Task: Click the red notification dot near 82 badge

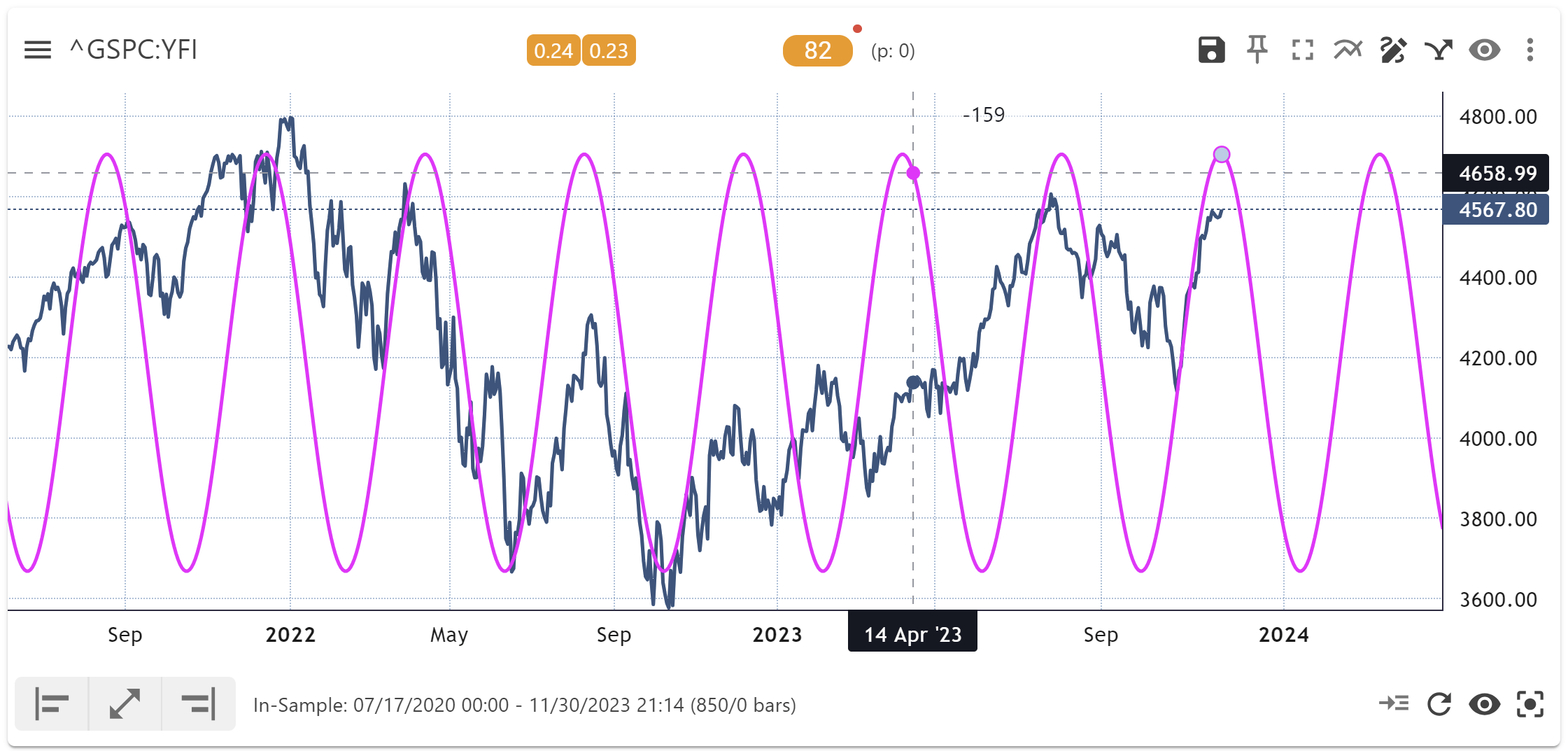Action: click(x=857, y=29)
